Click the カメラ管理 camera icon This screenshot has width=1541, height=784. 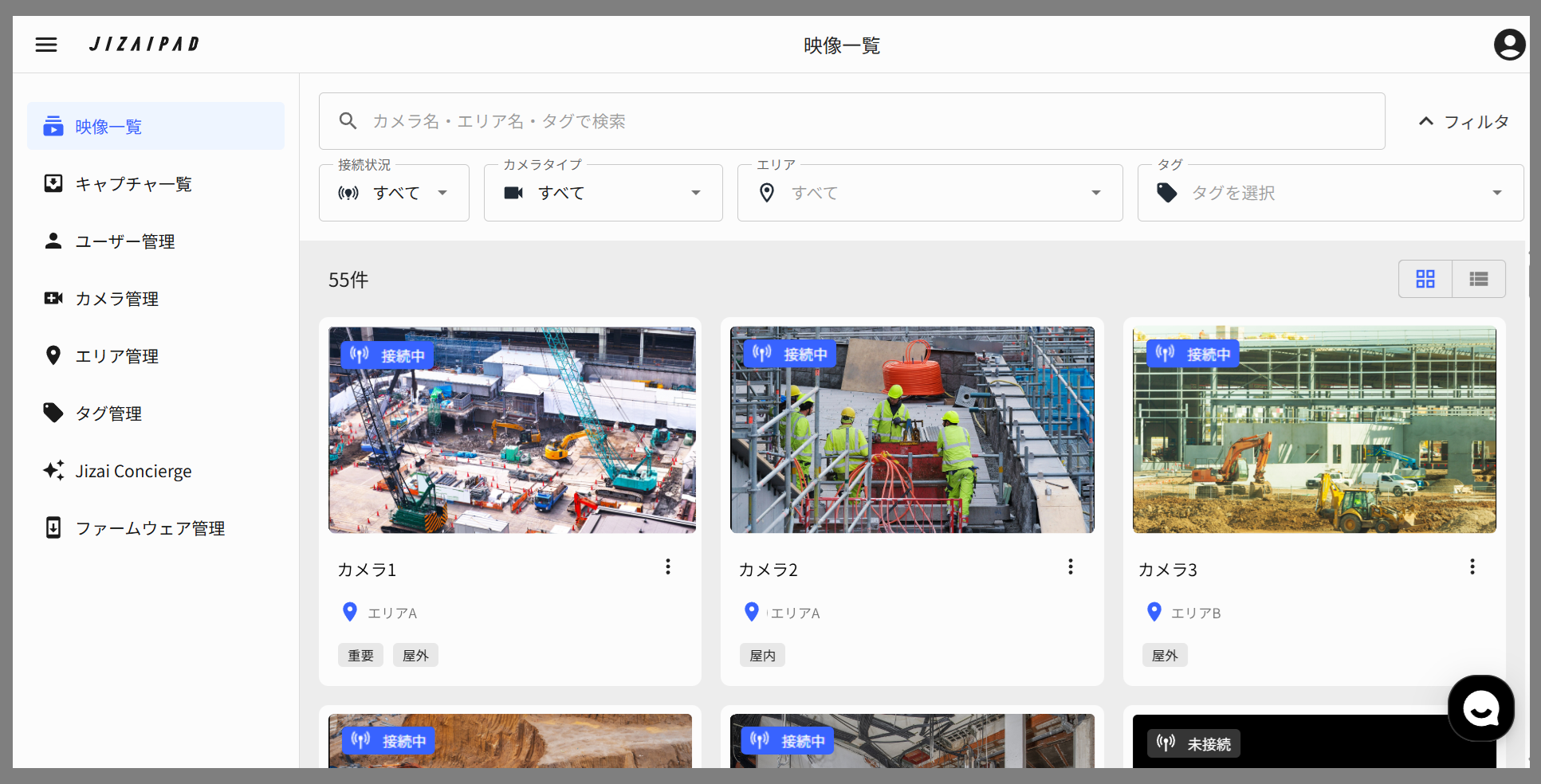[x=53, y=298]
